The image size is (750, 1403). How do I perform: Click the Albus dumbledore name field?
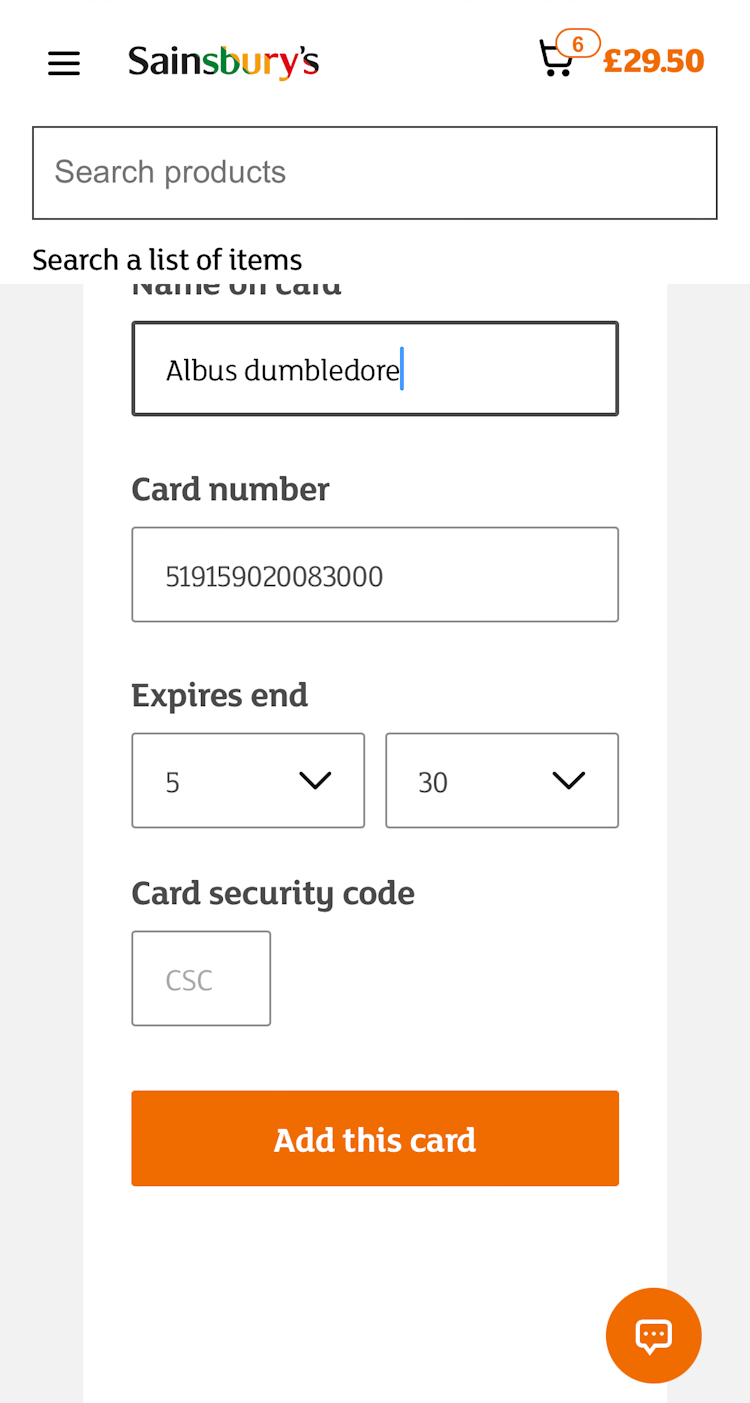[374, 369]
